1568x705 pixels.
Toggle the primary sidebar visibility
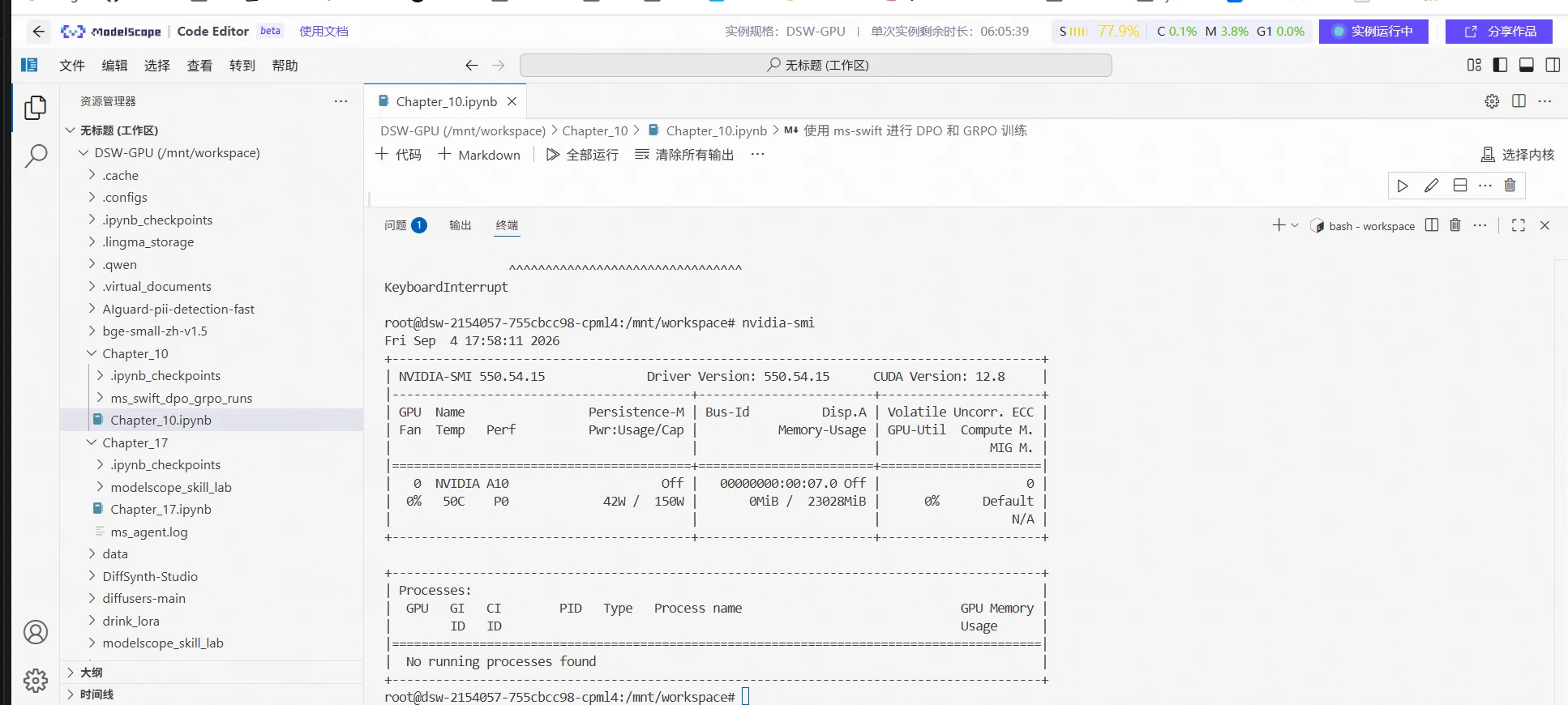pyautogui.click(x=1500, y=65)
